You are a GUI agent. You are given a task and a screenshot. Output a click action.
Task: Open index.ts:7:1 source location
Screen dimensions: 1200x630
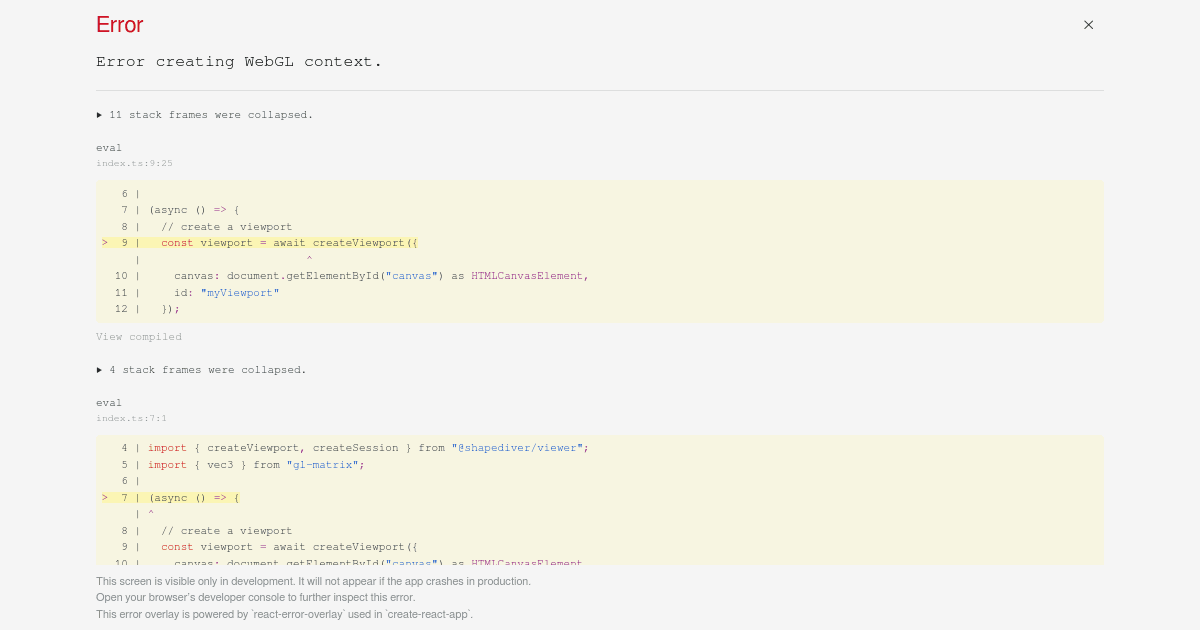point(131,418)
